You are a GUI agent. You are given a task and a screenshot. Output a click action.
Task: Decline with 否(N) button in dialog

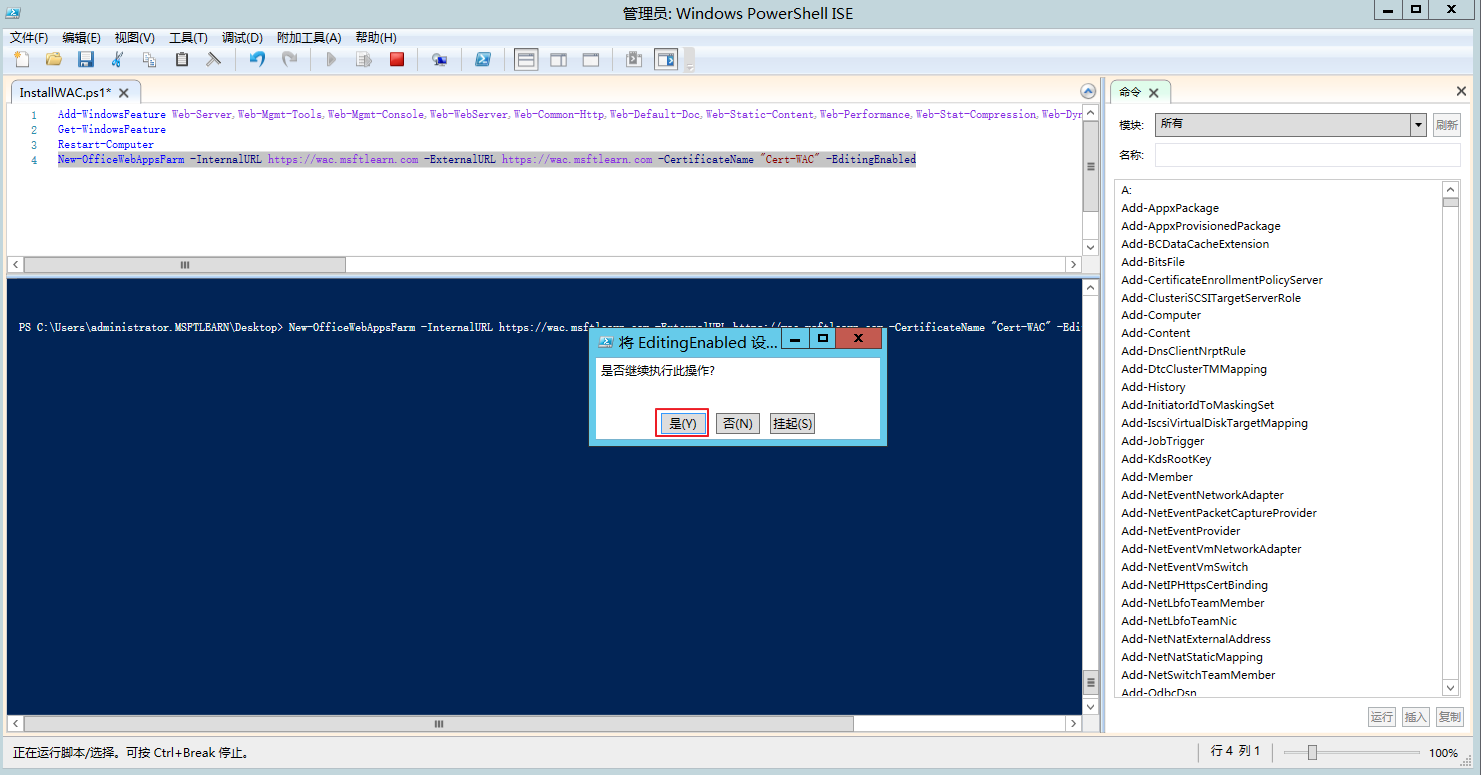pyautogui.click(x=737, y=424)
